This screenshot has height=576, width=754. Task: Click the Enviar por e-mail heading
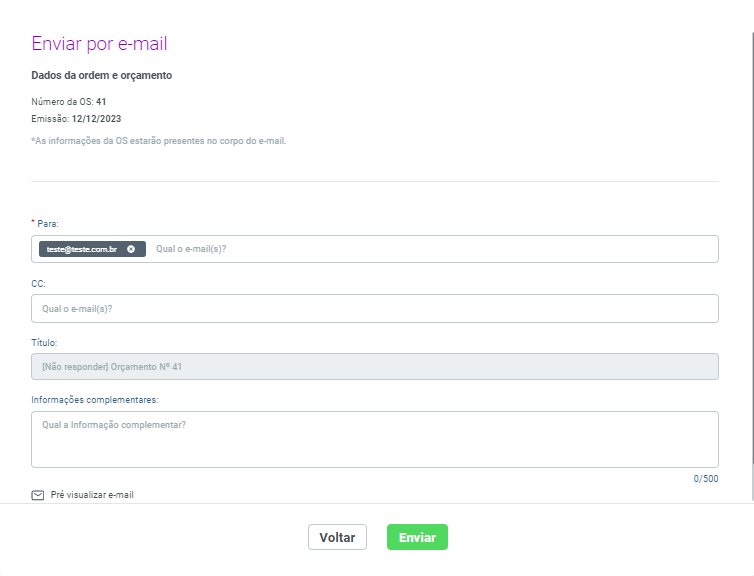(x=100, y=43)
